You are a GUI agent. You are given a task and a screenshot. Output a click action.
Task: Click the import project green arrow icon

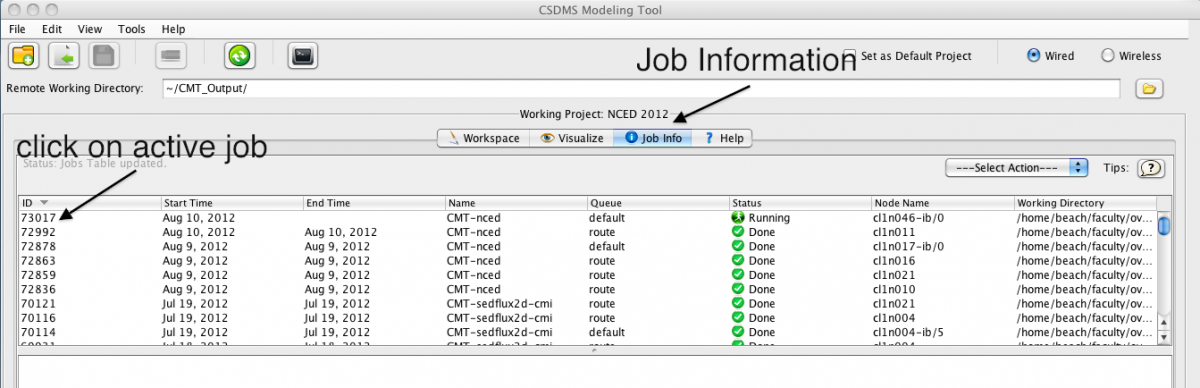[63, 55]
